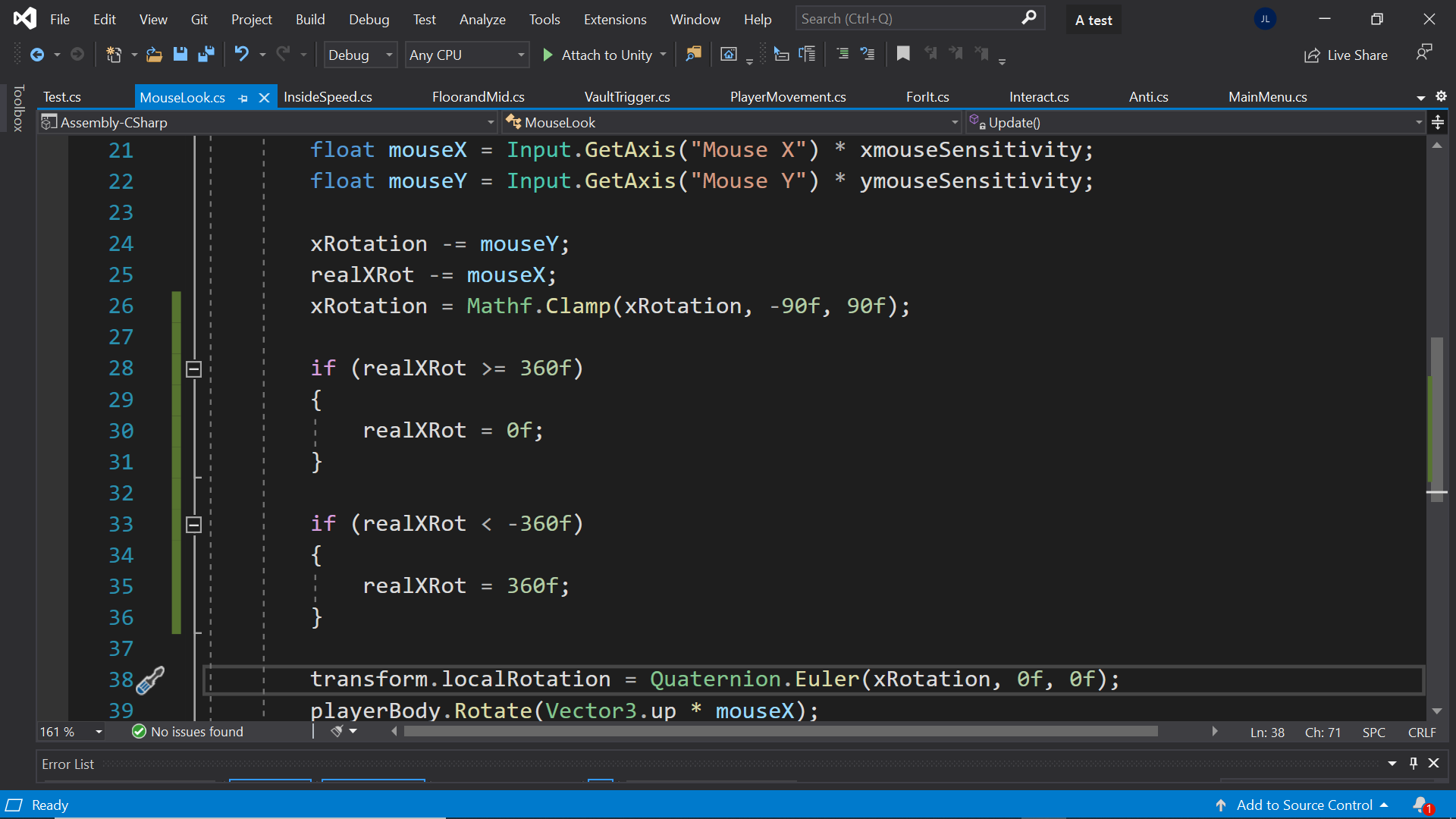Show the overflow document tabs list dropdown
The width and height of the screenshot is (1456, 819).
tap(1420, 97)
